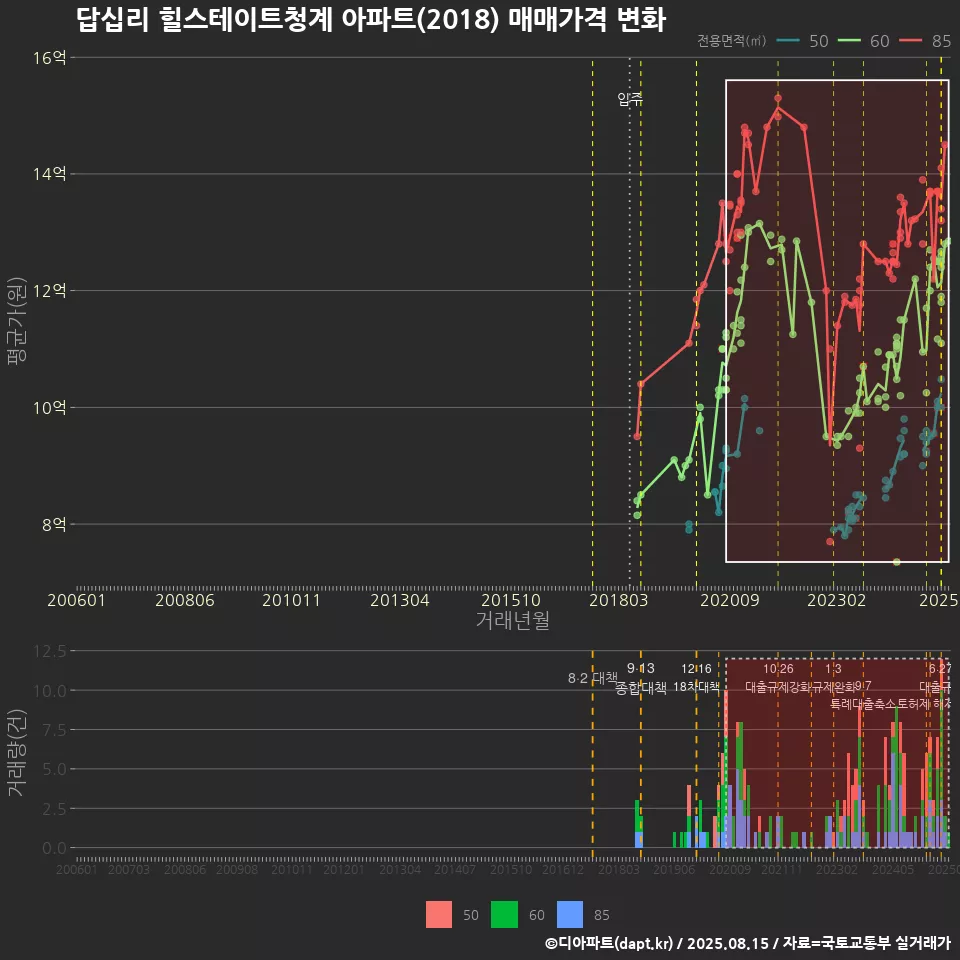This screenshot has width=960, height=960.
Task: Click the green 60㎡ line legend marker
Action: tap(849, 41)
